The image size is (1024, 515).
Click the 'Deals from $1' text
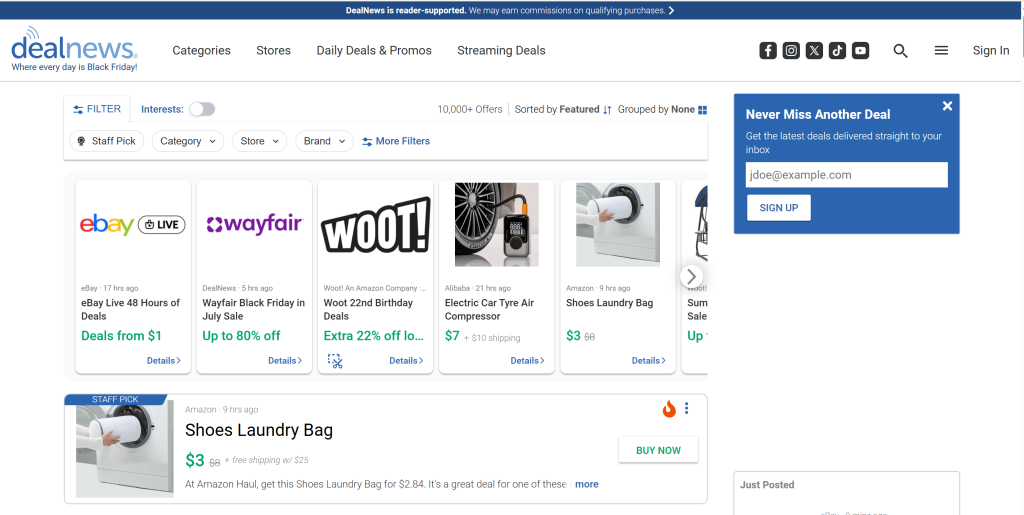[121, 336]
